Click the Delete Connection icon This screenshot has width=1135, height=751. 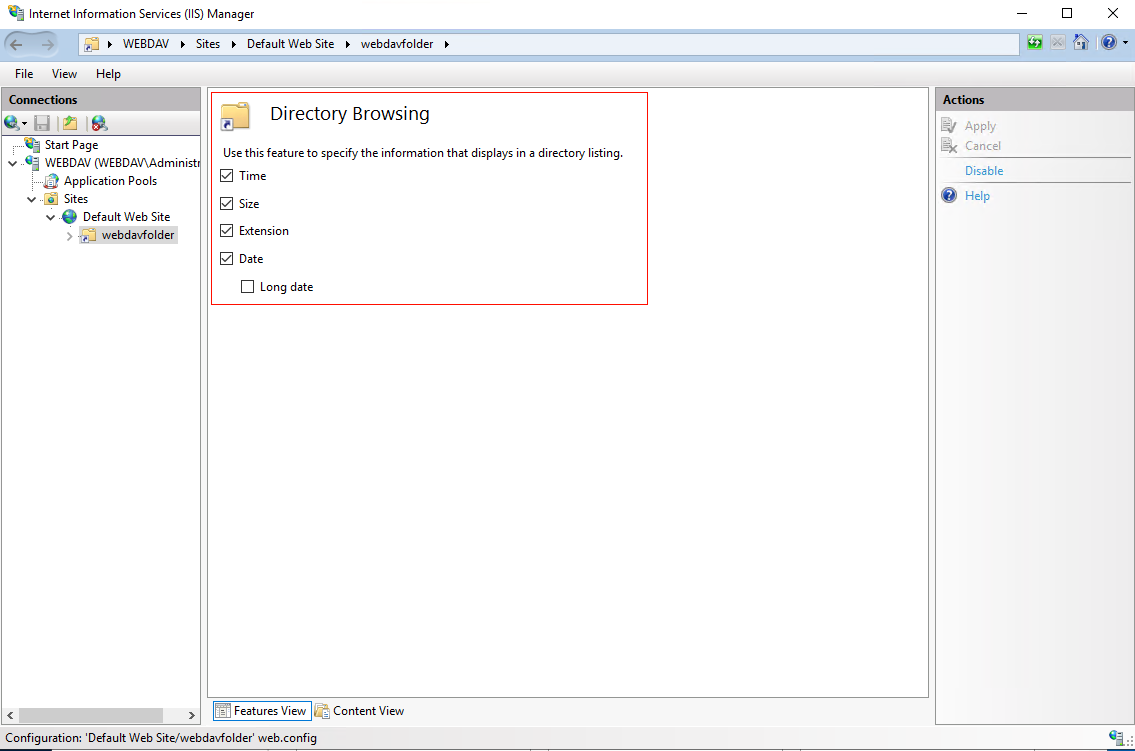tap(100, 123)
